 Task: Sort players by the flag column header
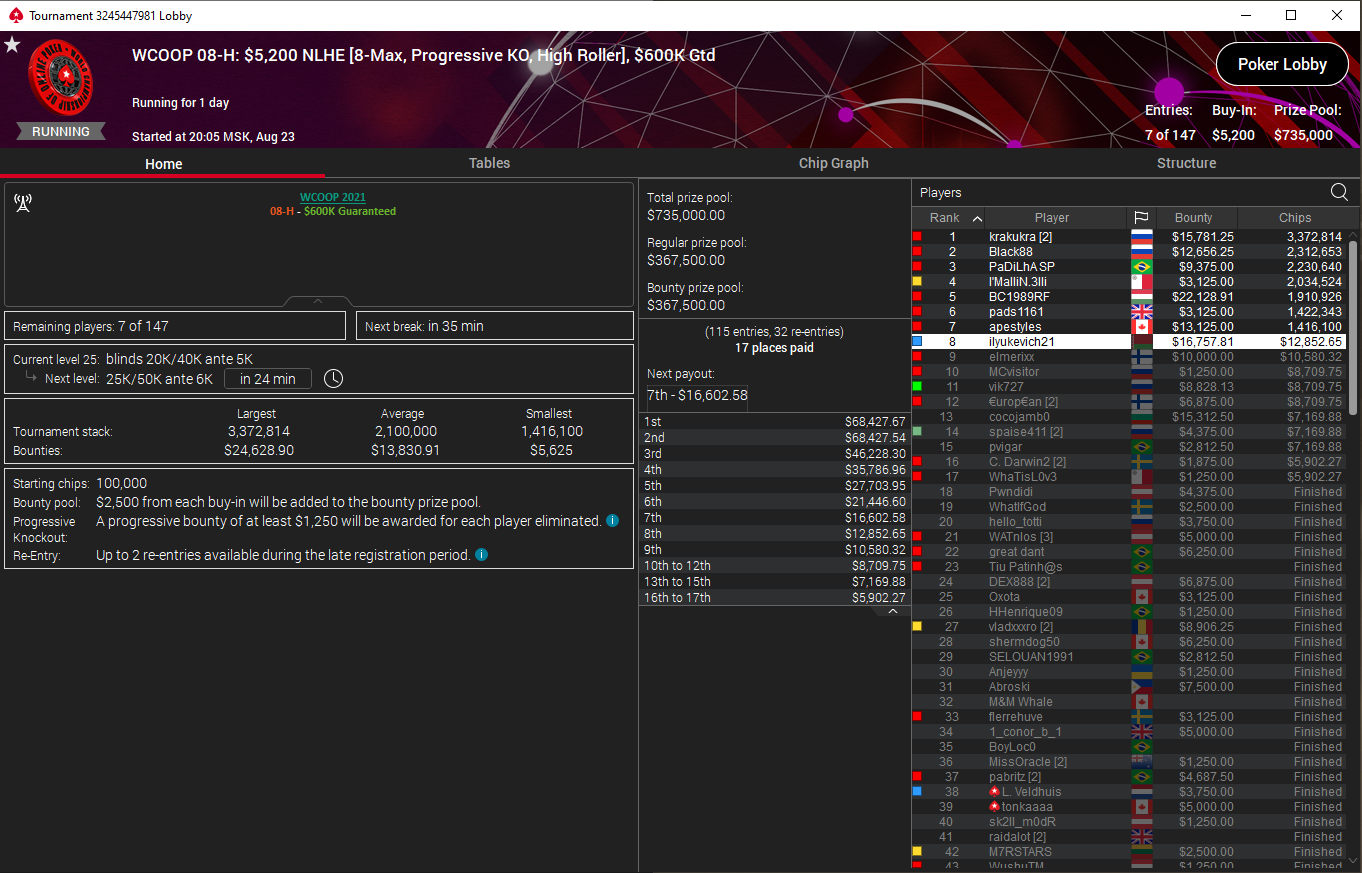point(1141,218)
